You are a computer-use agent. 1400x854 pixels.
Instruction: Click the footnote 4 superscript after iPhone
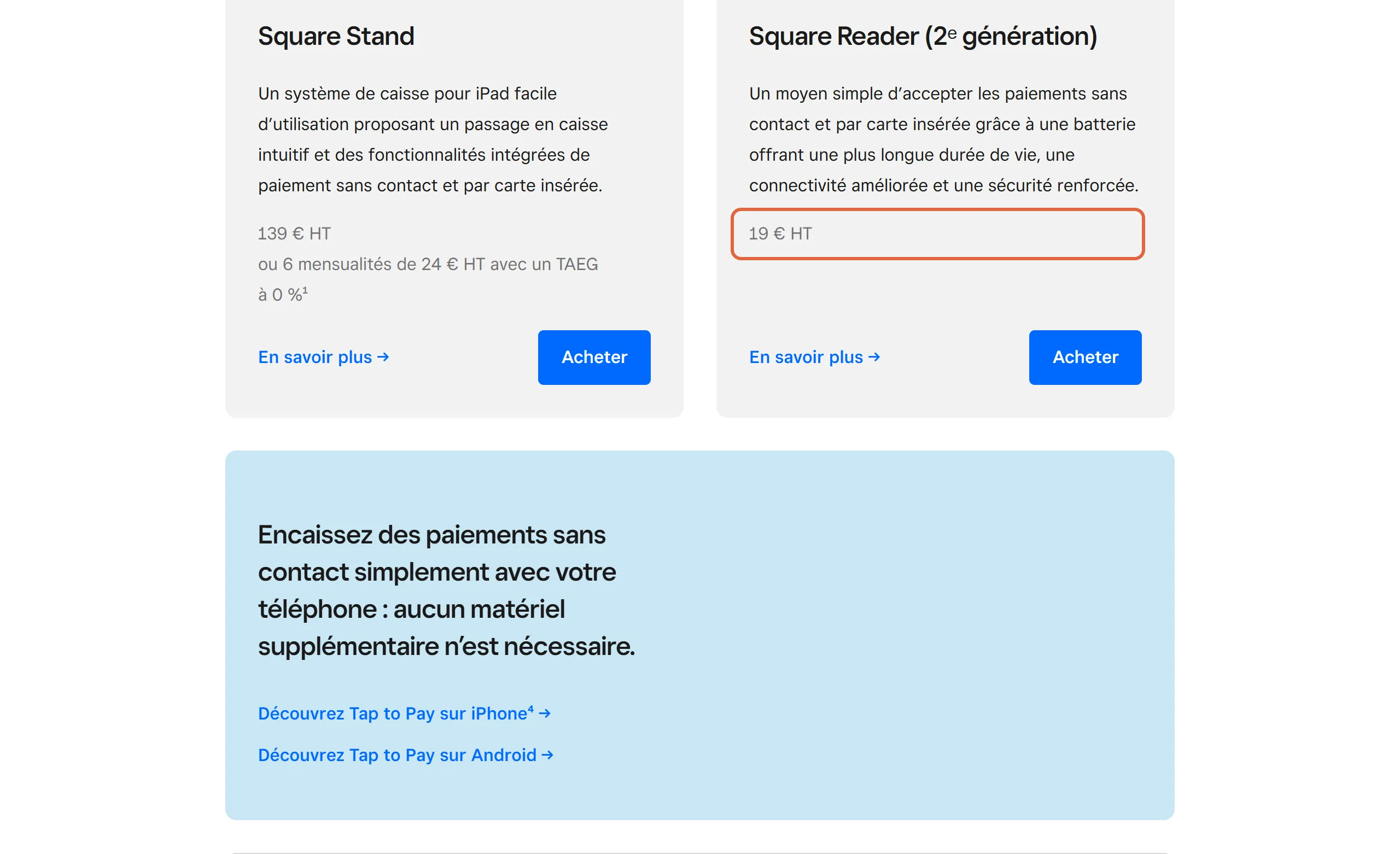tap(530, 709)
